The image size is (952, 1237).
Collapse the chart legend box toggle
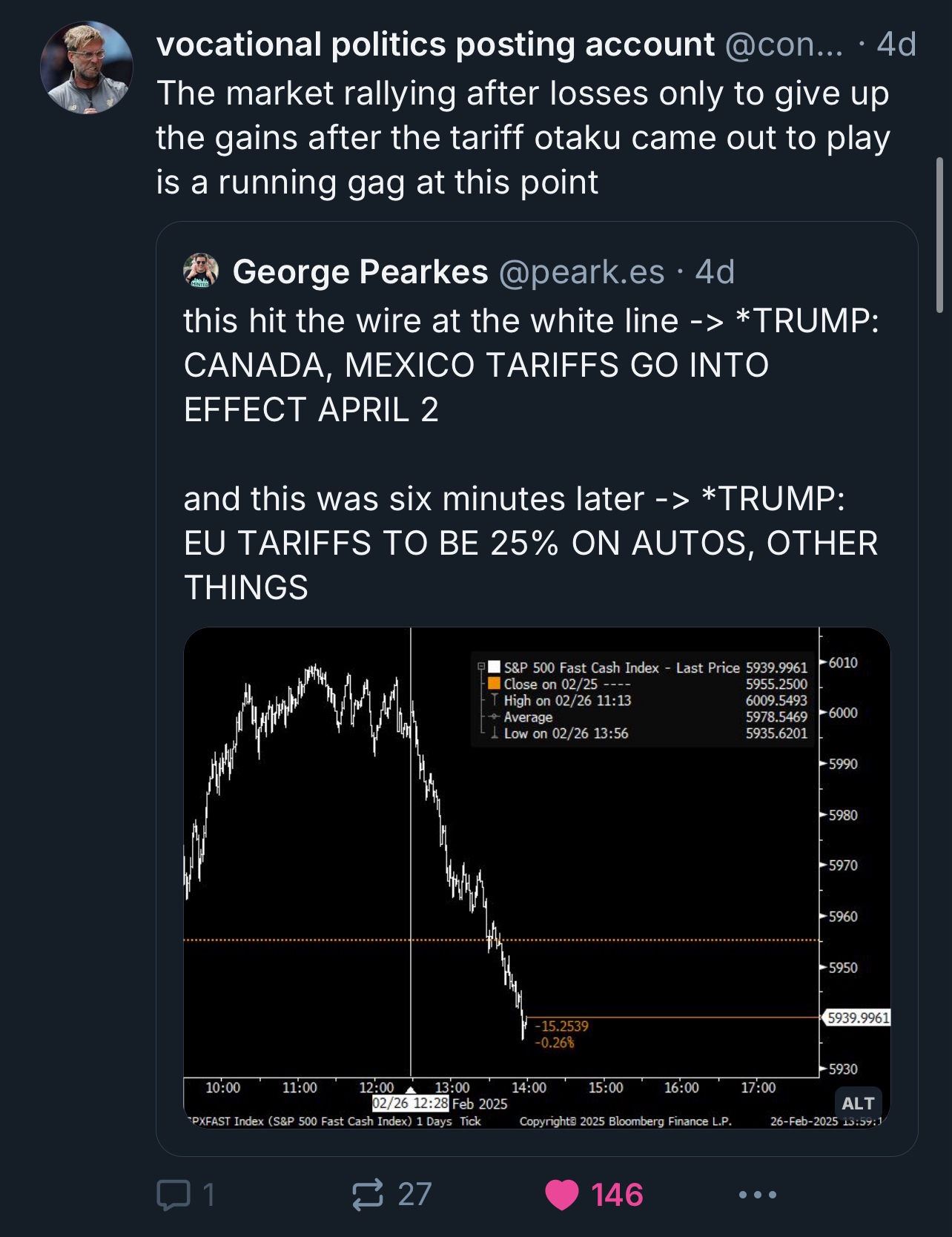(x=481, y=667)
